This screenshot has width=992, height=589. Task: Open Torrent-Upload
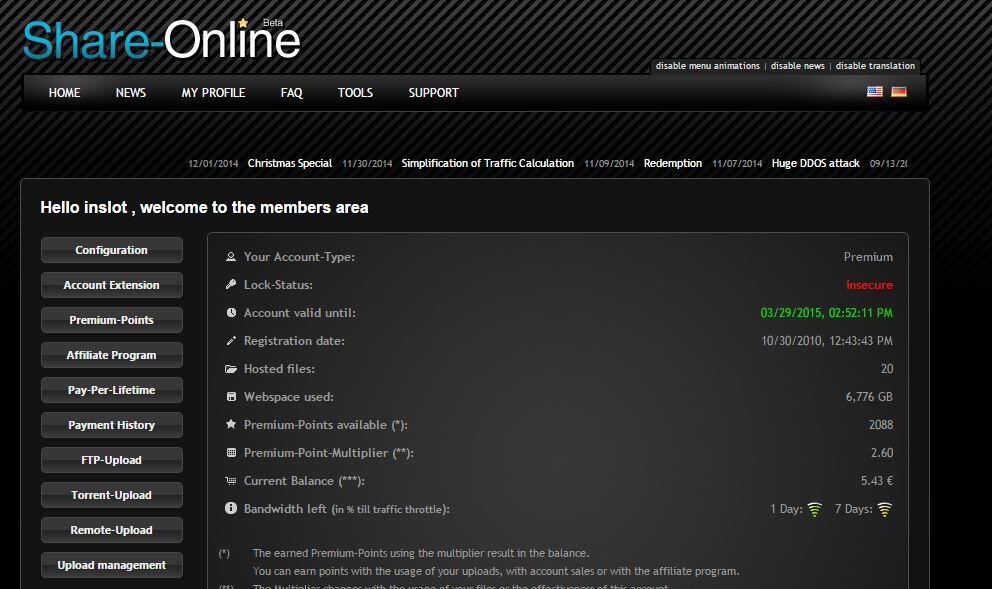pyautogui.click(x=111, y=495)
